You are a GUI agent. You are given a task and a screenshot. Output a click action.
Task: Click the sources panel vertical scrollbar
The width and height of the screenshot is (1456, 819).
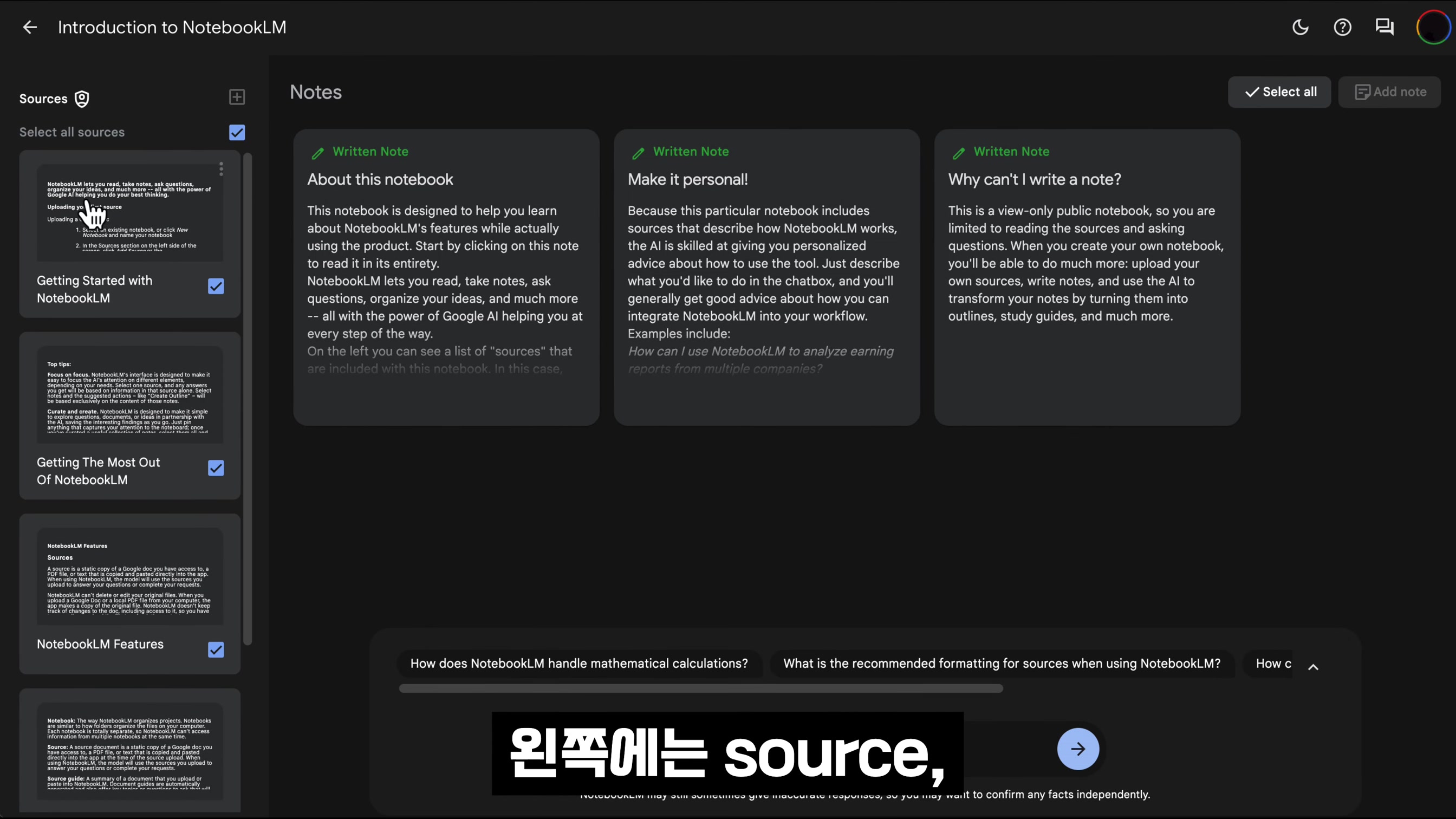[x=248, y=399]
